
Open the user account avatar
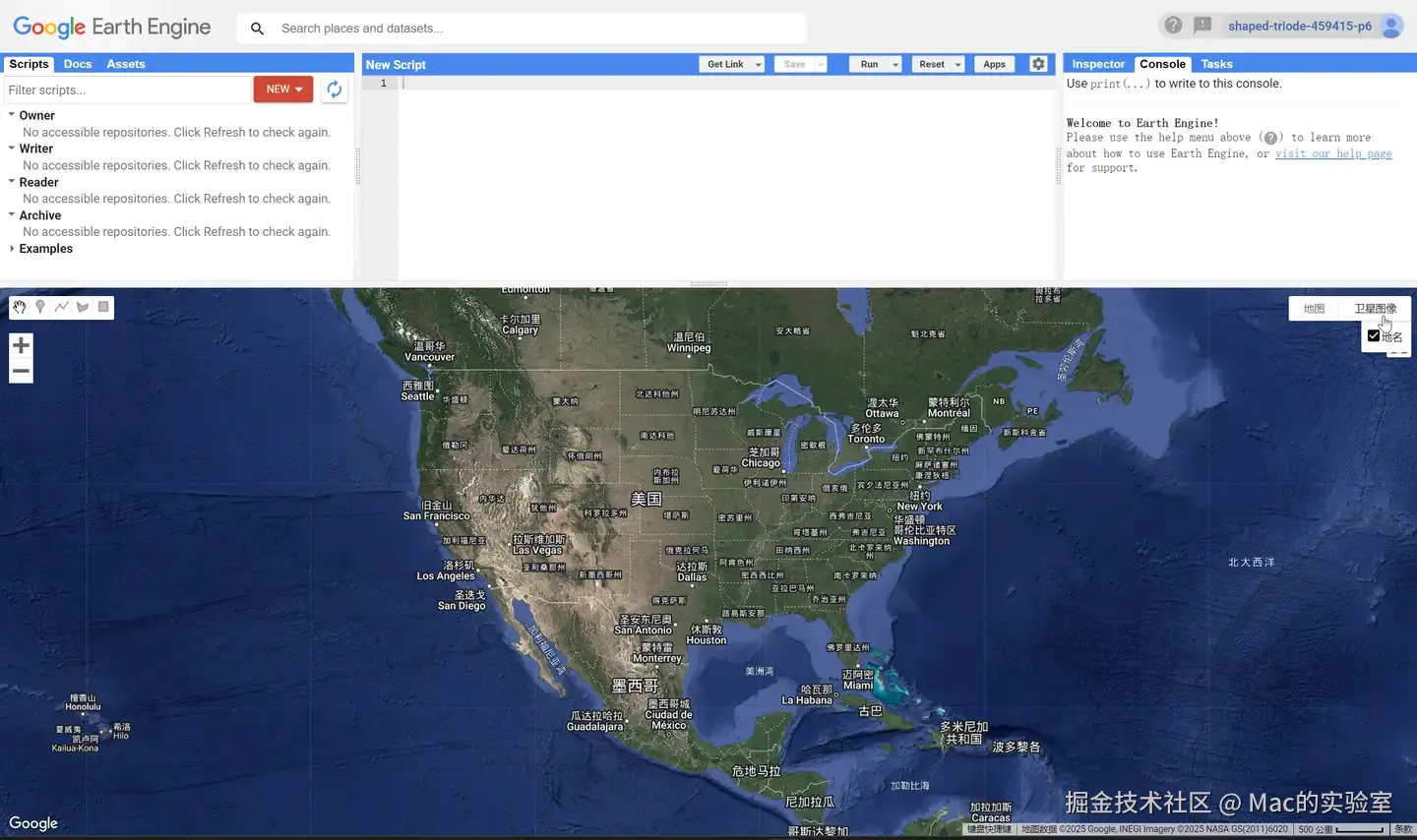coord(1391,27)
